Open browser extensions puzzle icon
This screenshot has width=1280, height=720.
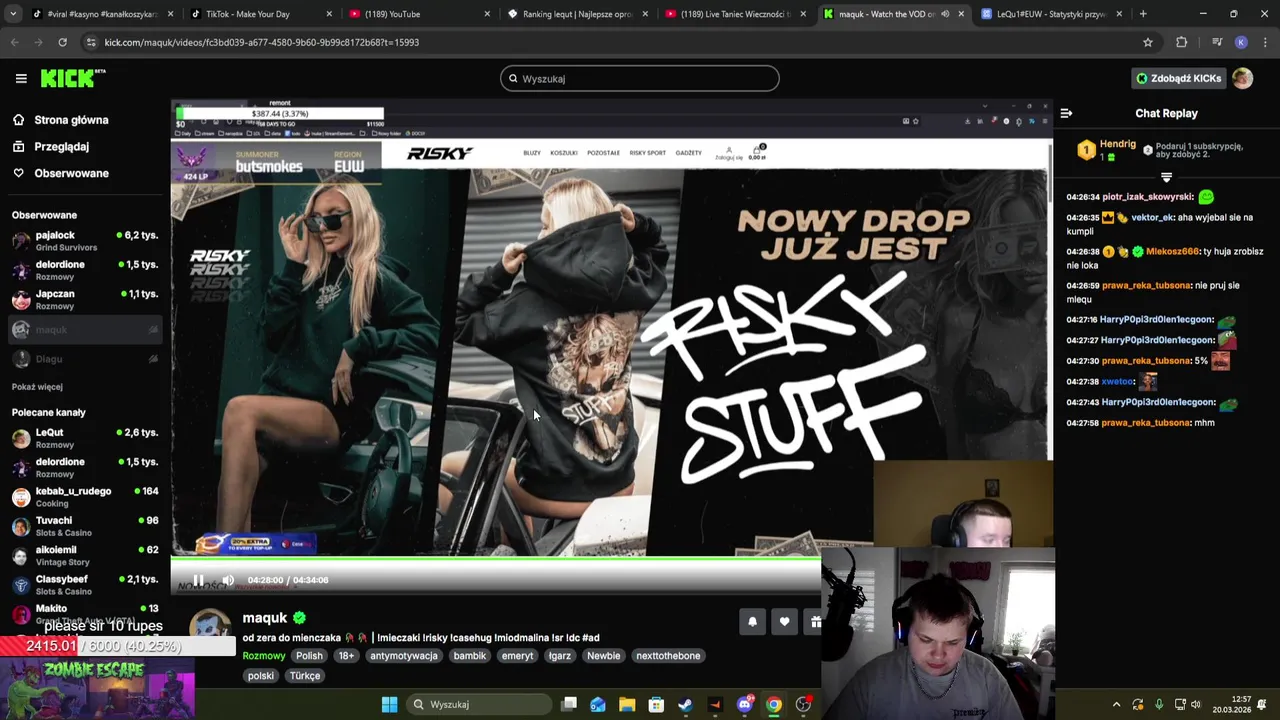(1182, 42)
